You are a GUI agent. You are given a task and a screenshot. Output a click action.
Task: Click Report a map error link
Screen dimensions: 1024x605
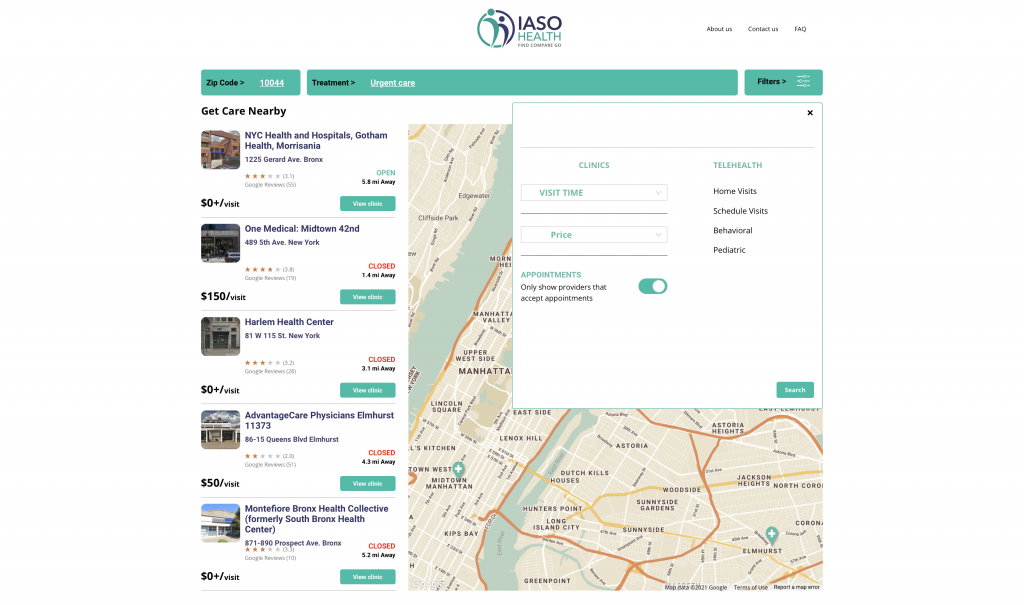[796, 587]
